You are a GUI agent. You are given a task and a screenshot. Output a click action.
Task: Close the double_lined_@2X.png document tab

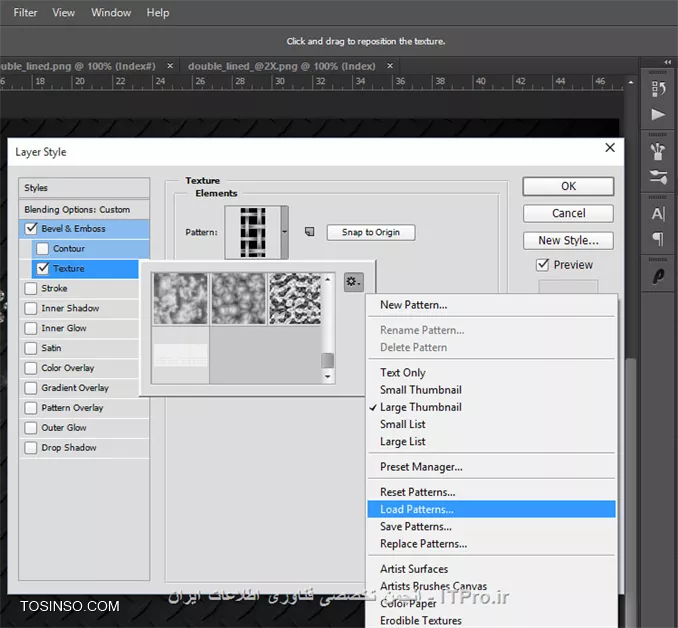[x=390, y=66]
